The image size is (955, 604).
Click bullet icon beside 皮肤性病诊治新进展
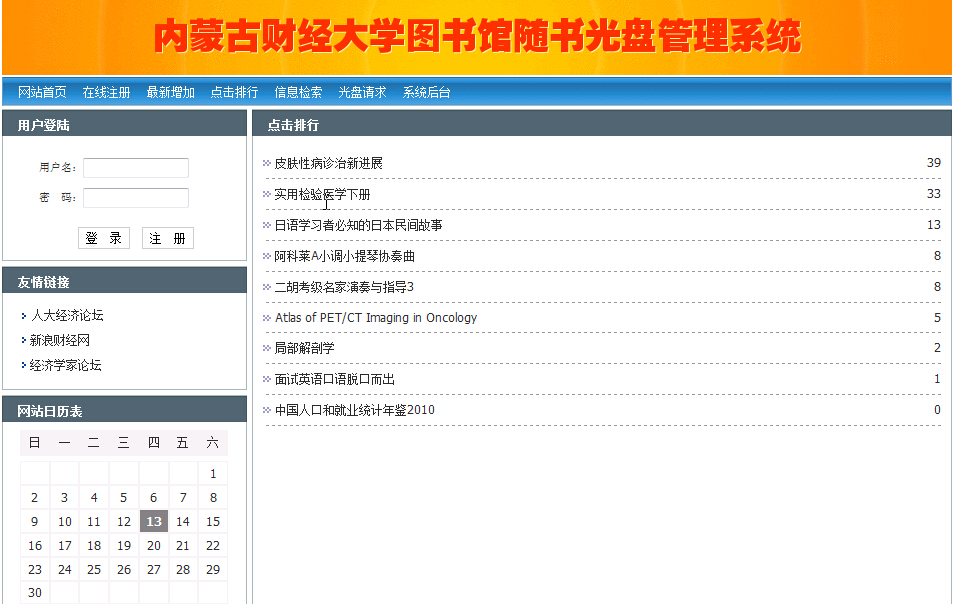[267, 163]
